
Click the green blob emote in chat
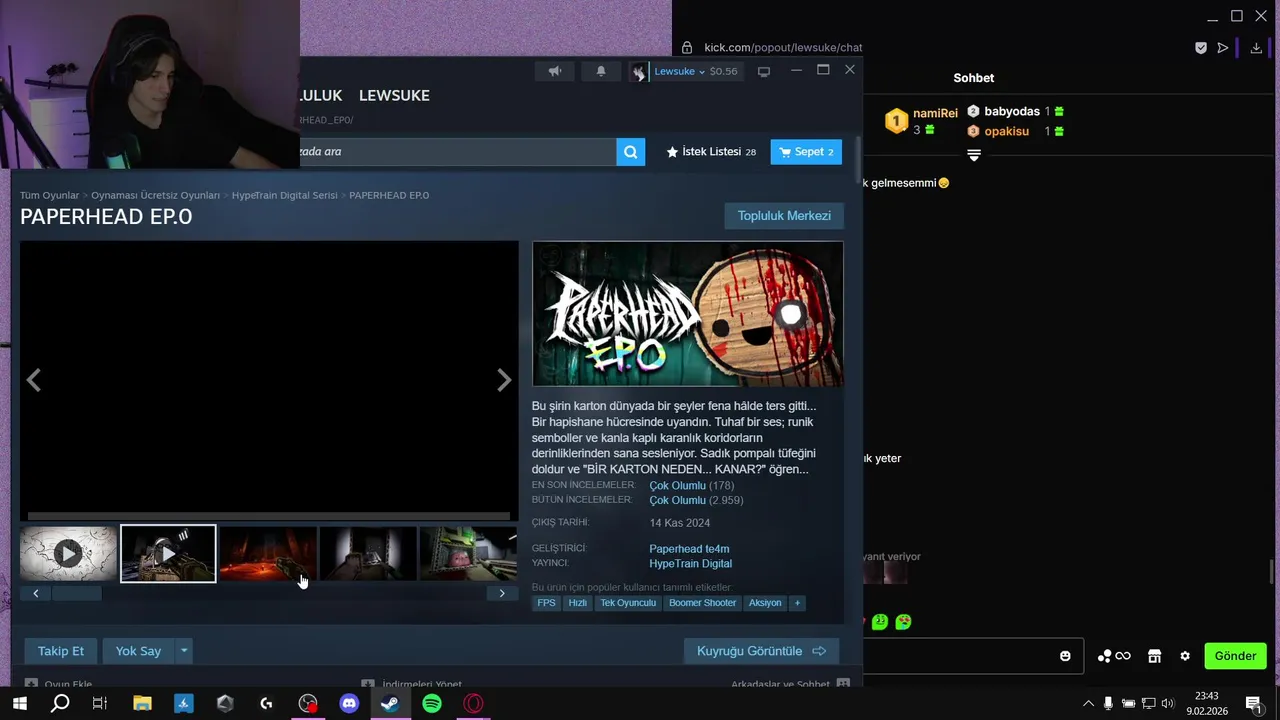tap(879, 622)
